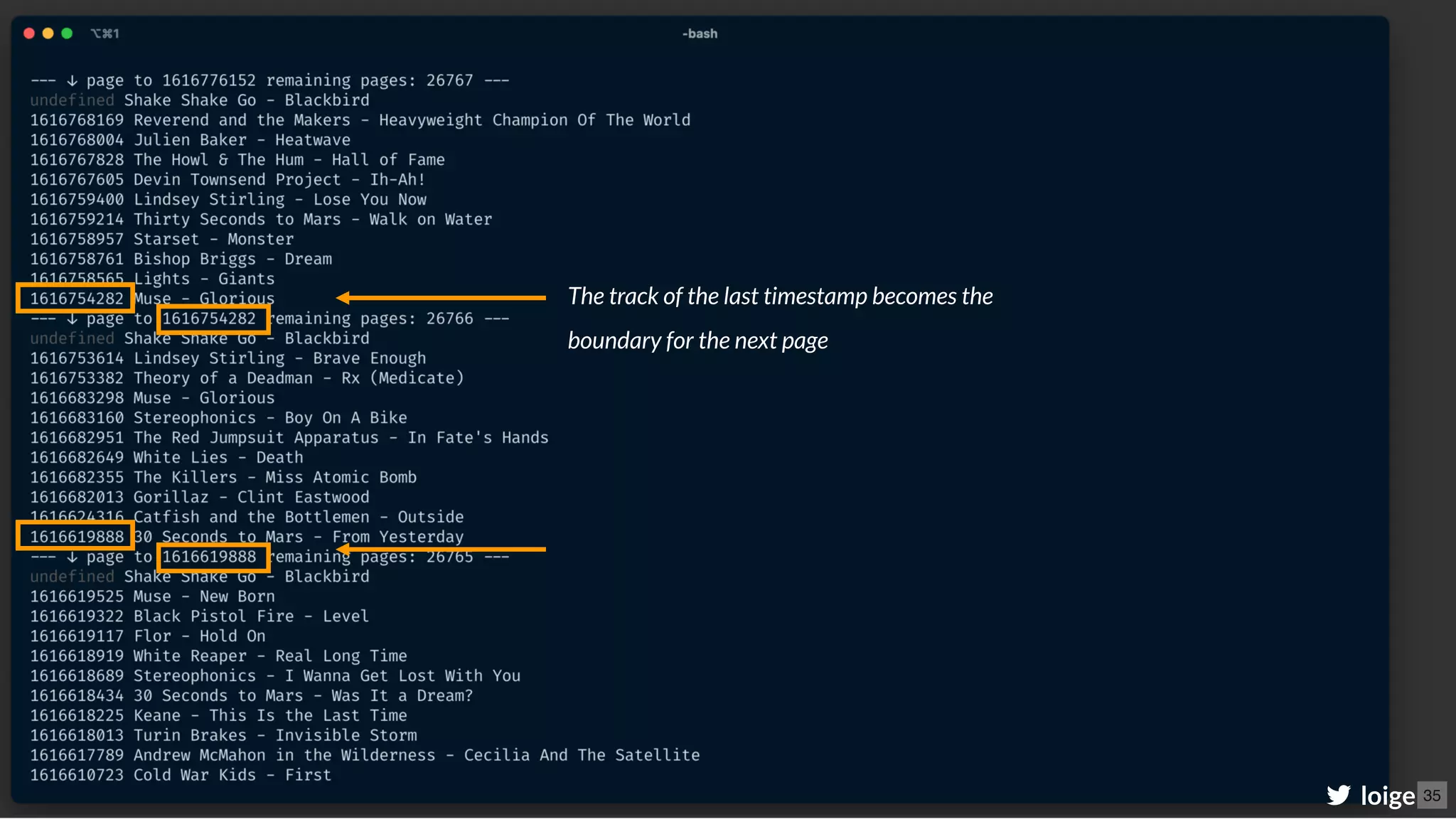The height and width of the screenshot is (819, 1456).
Task: Click the slide number 35 badge
Action: (x=1432, y=795)
